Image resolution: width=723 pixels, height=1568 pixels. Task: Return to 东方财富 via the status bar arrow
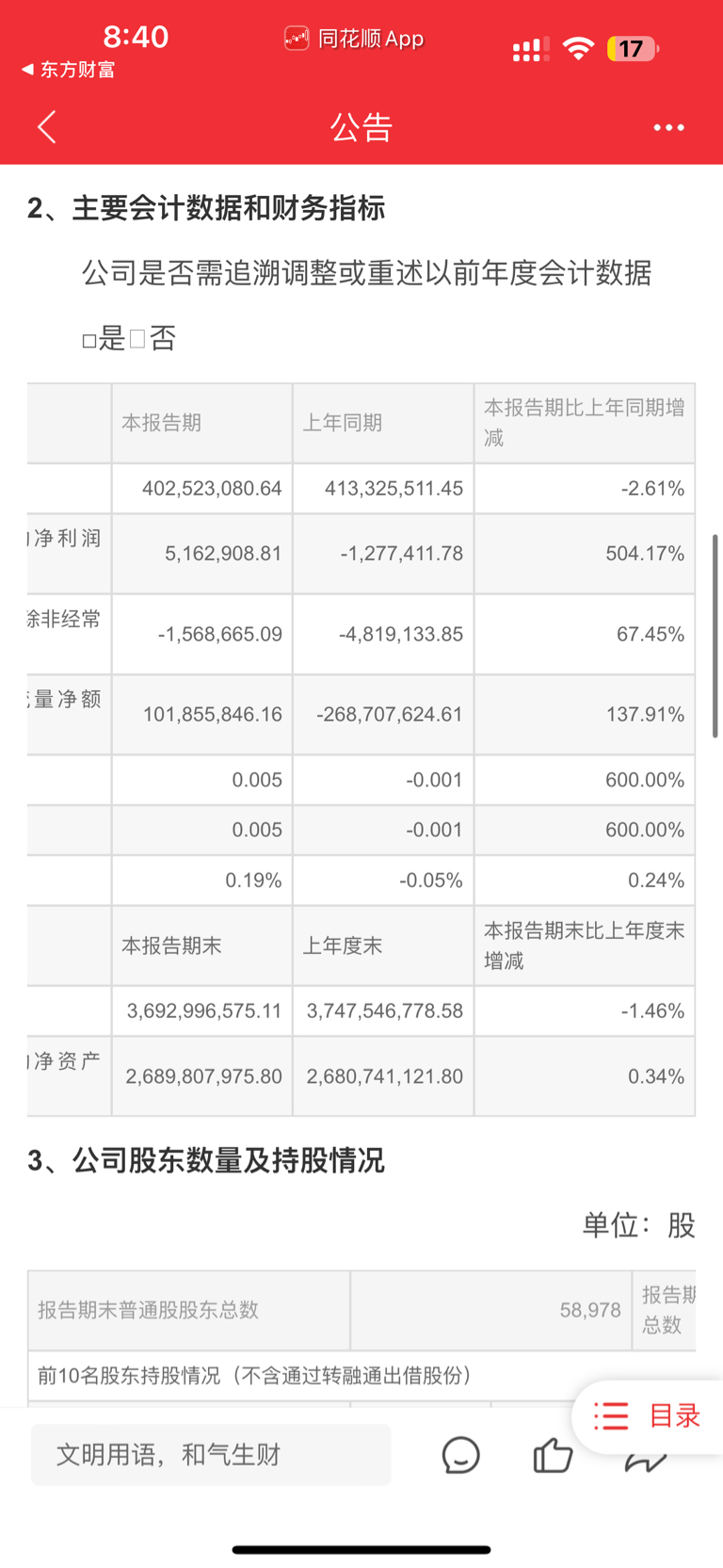click(x=27, y=70)
